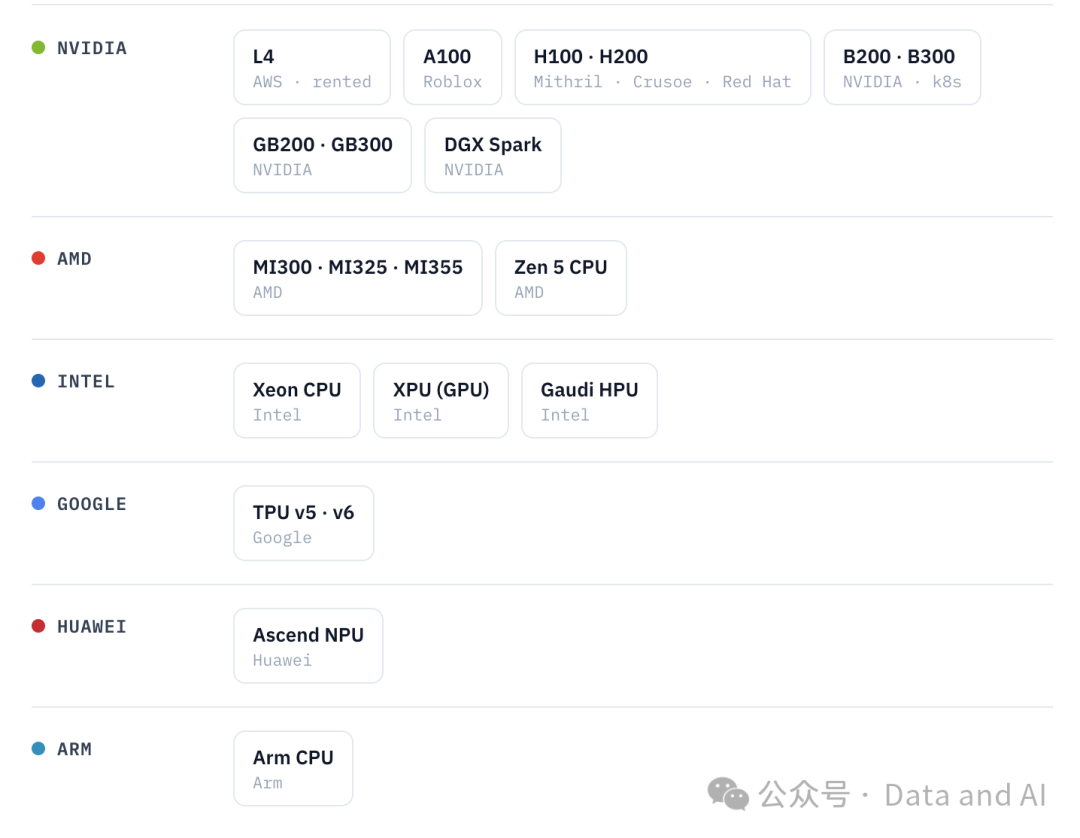Open the Gaudi HPU card
The image size is (1080, 838).
[x=590, y=401]
